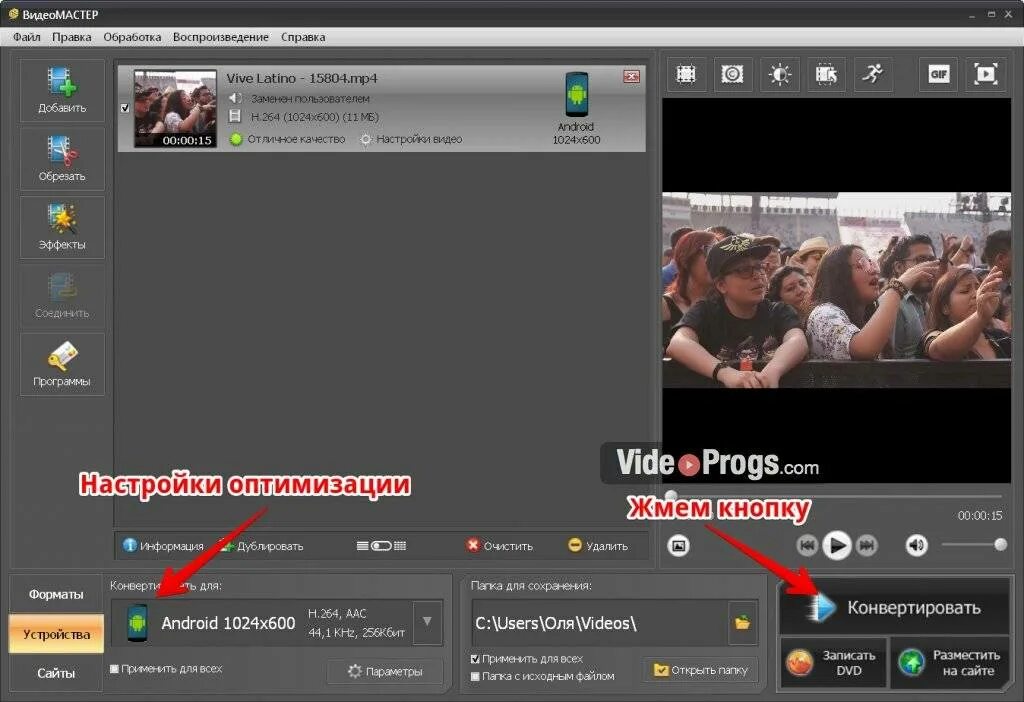Toggle list view switch in bottom toolbar
This screenshot has height=702, width=1024.
click(x=381, y=546)
